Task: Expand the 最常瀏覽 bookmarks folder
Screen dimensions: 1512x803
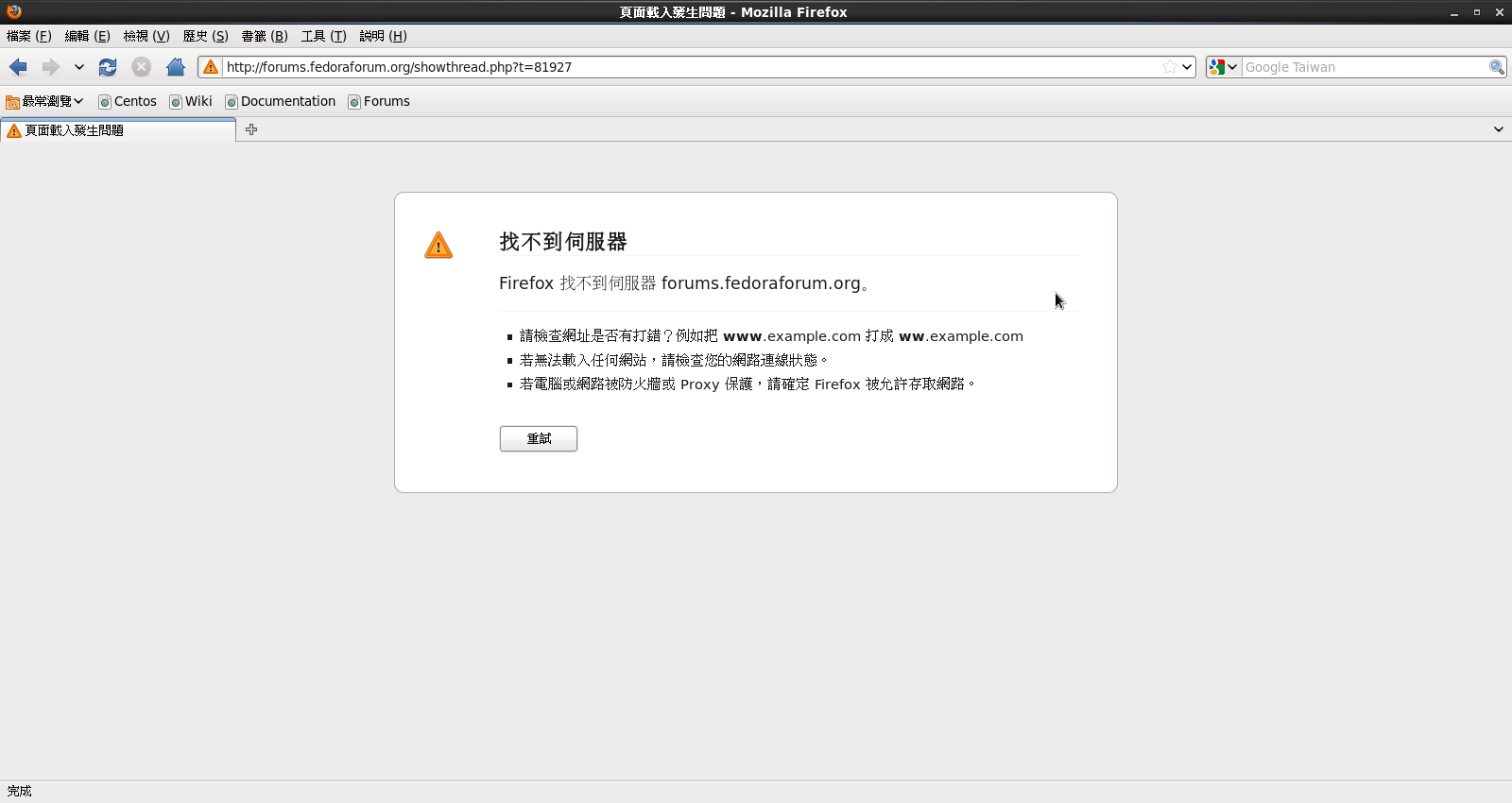Action: (x=44, y=101)
